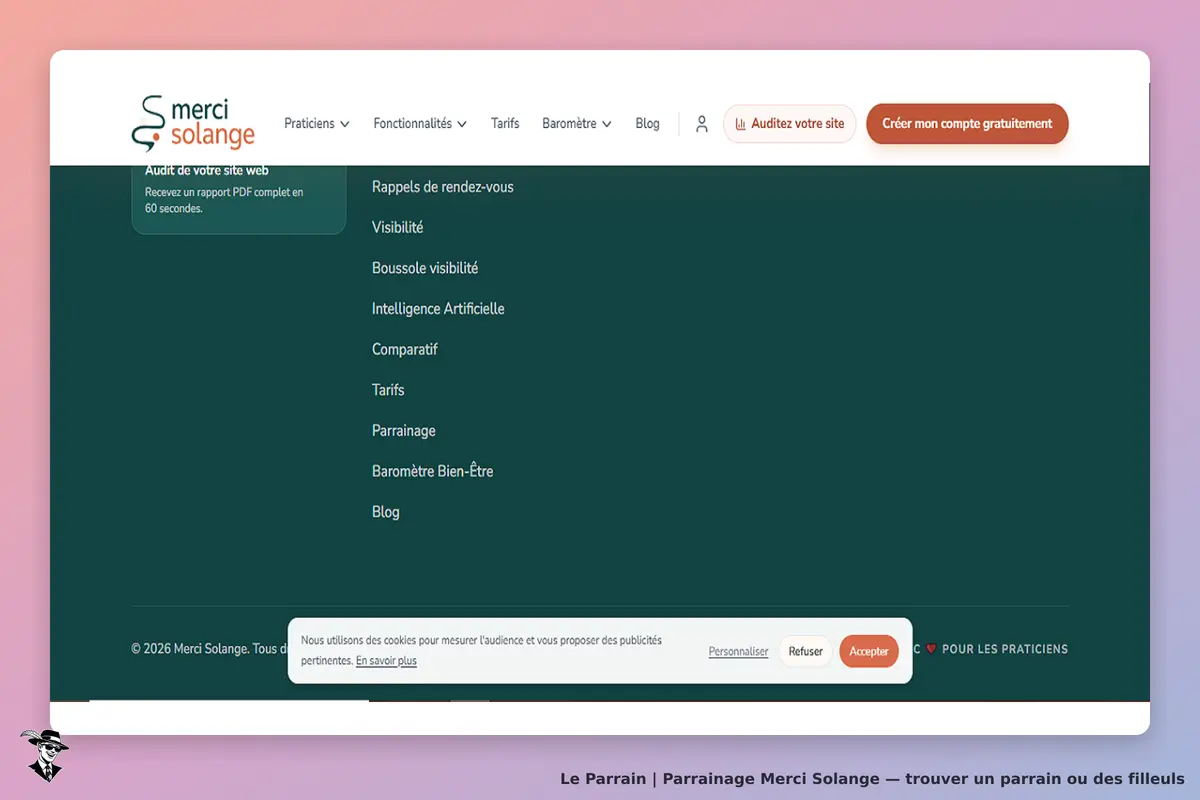Accept cookies with Accepter button
Viewport: 1200px width, 800px height.
point(869,651)
